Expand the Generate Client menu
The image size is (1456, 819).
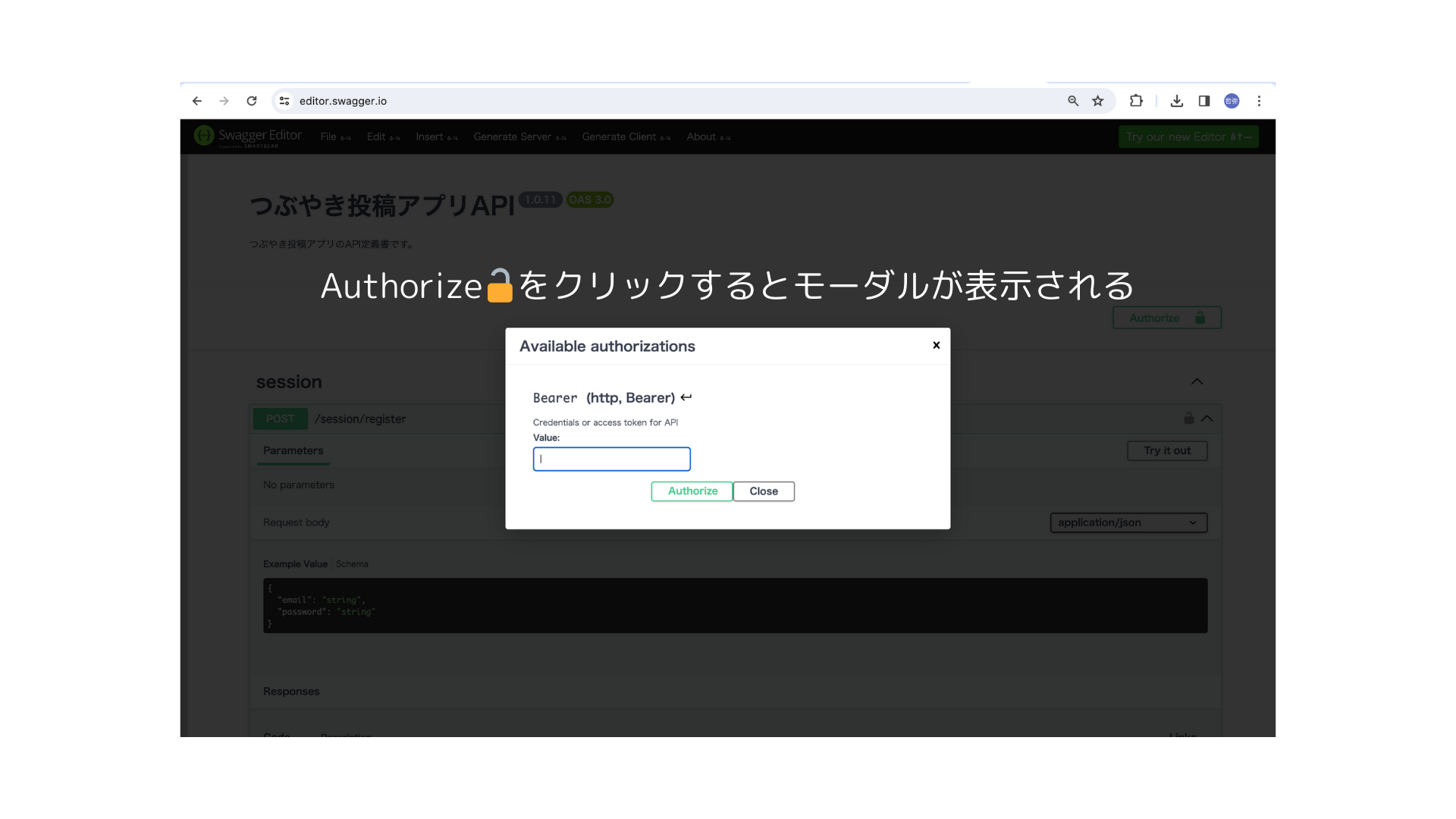point(620,136)
